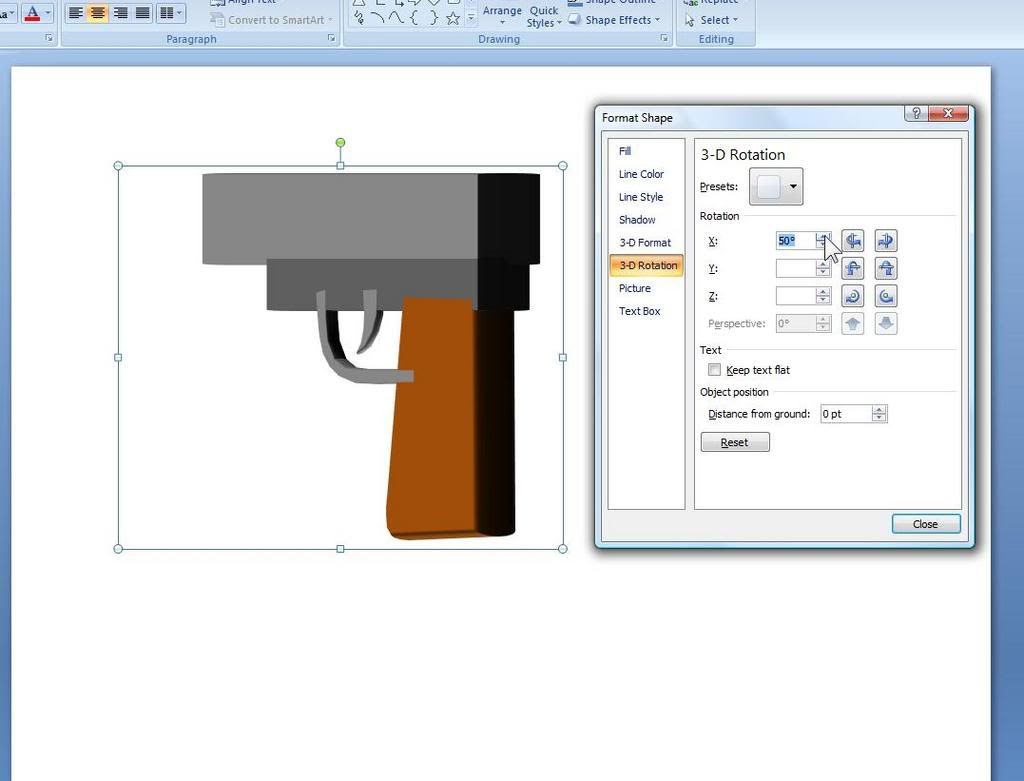
Task: Switch to the 3-D Format category
Action: click(x=645, y=242)
